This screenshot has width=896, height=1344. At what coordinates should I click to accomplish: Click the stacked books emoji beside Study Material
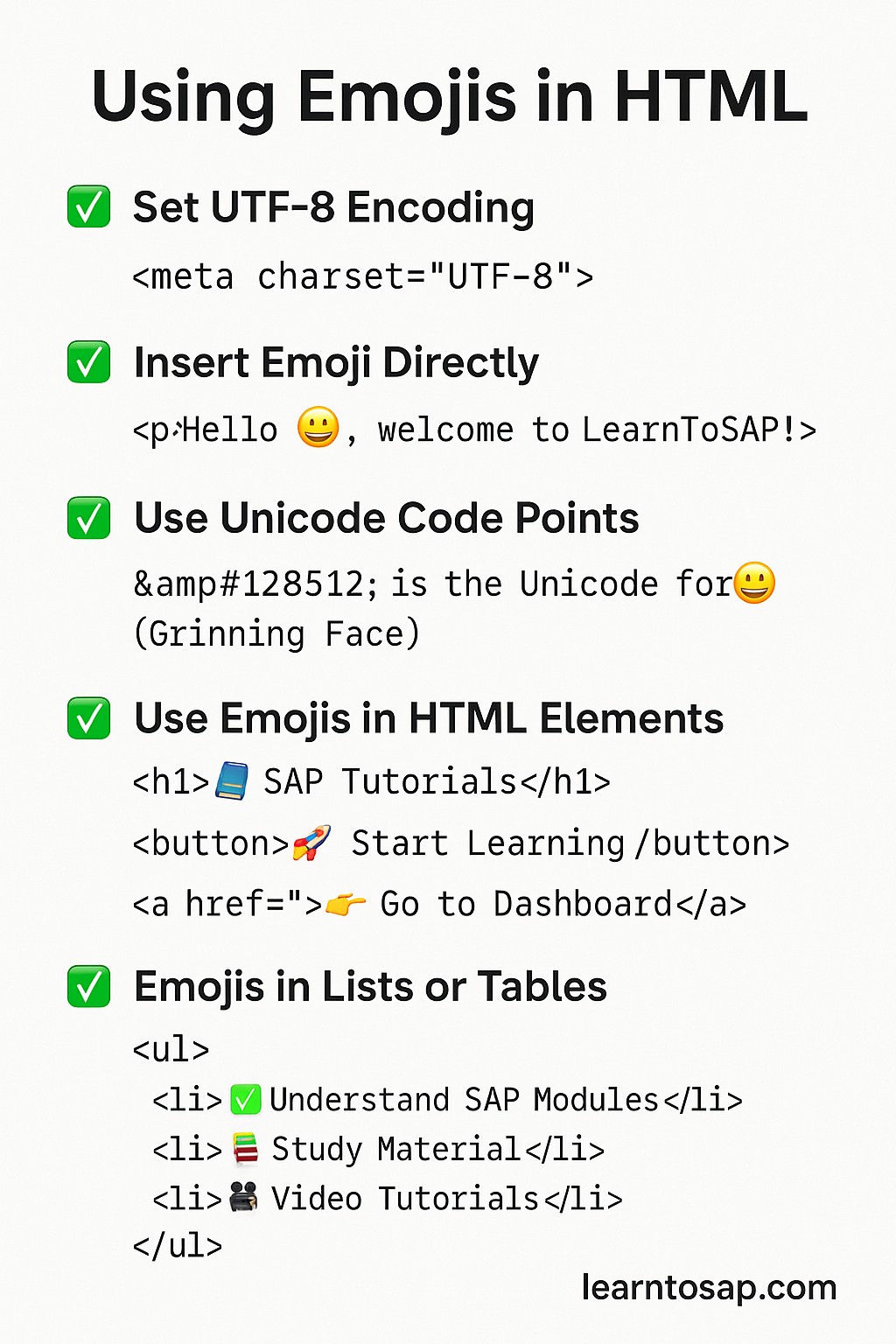246,1149
